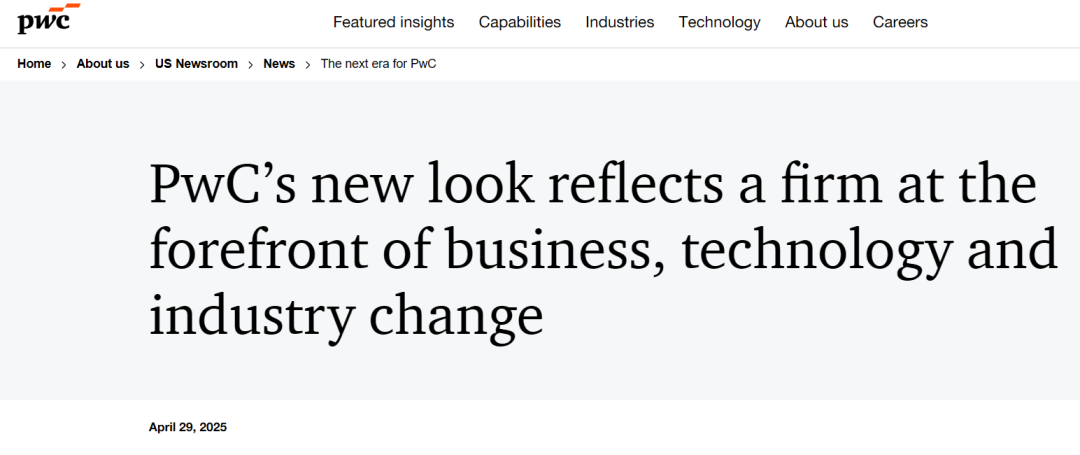Open About us in top navigation
Screen dimensions: 1080x455
click(x=817, y=22)
